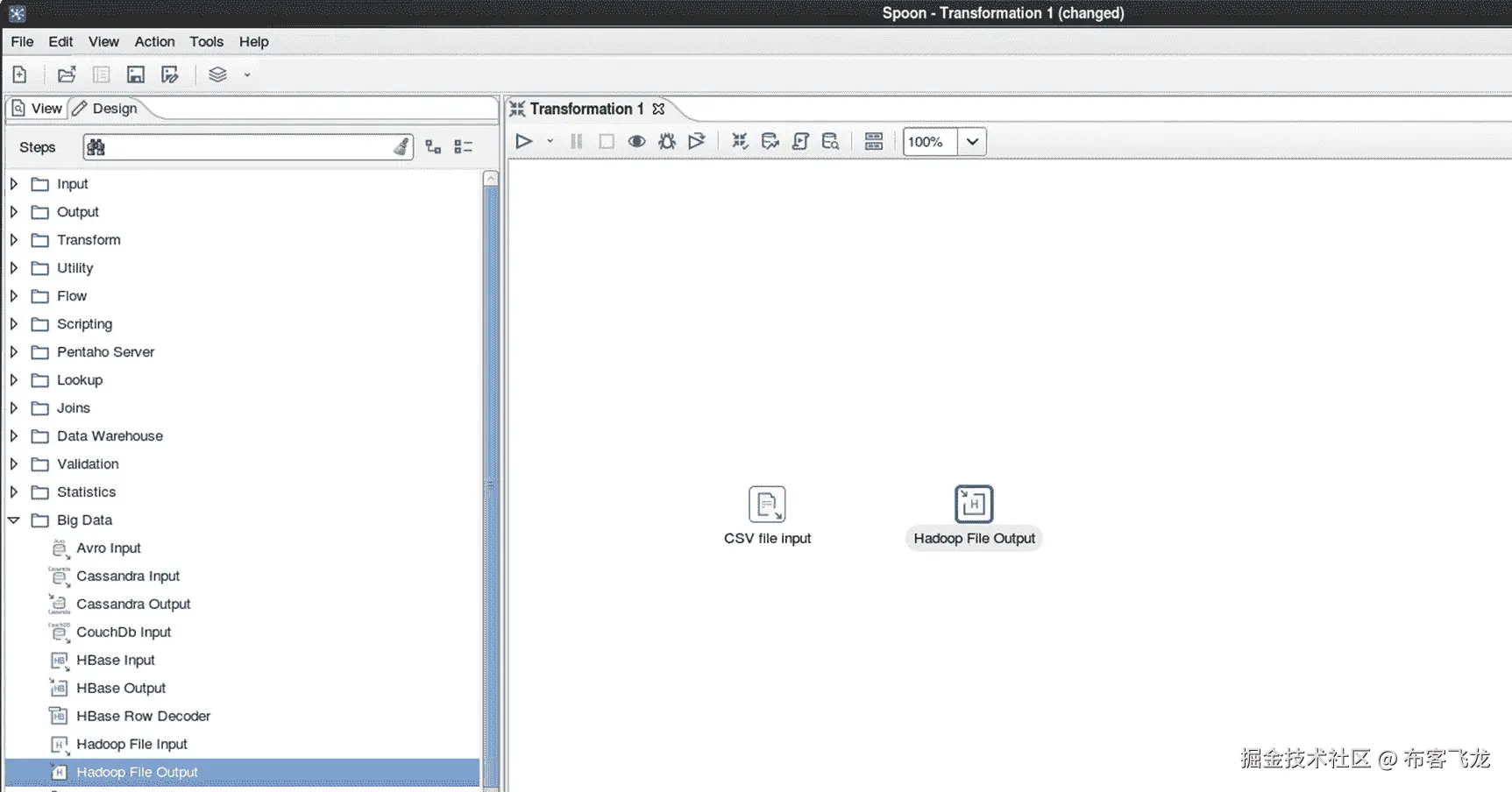Viewport: 1512px width, 792px height.
Task: Open the Edit menu
Action: click(x=60, y=41)
